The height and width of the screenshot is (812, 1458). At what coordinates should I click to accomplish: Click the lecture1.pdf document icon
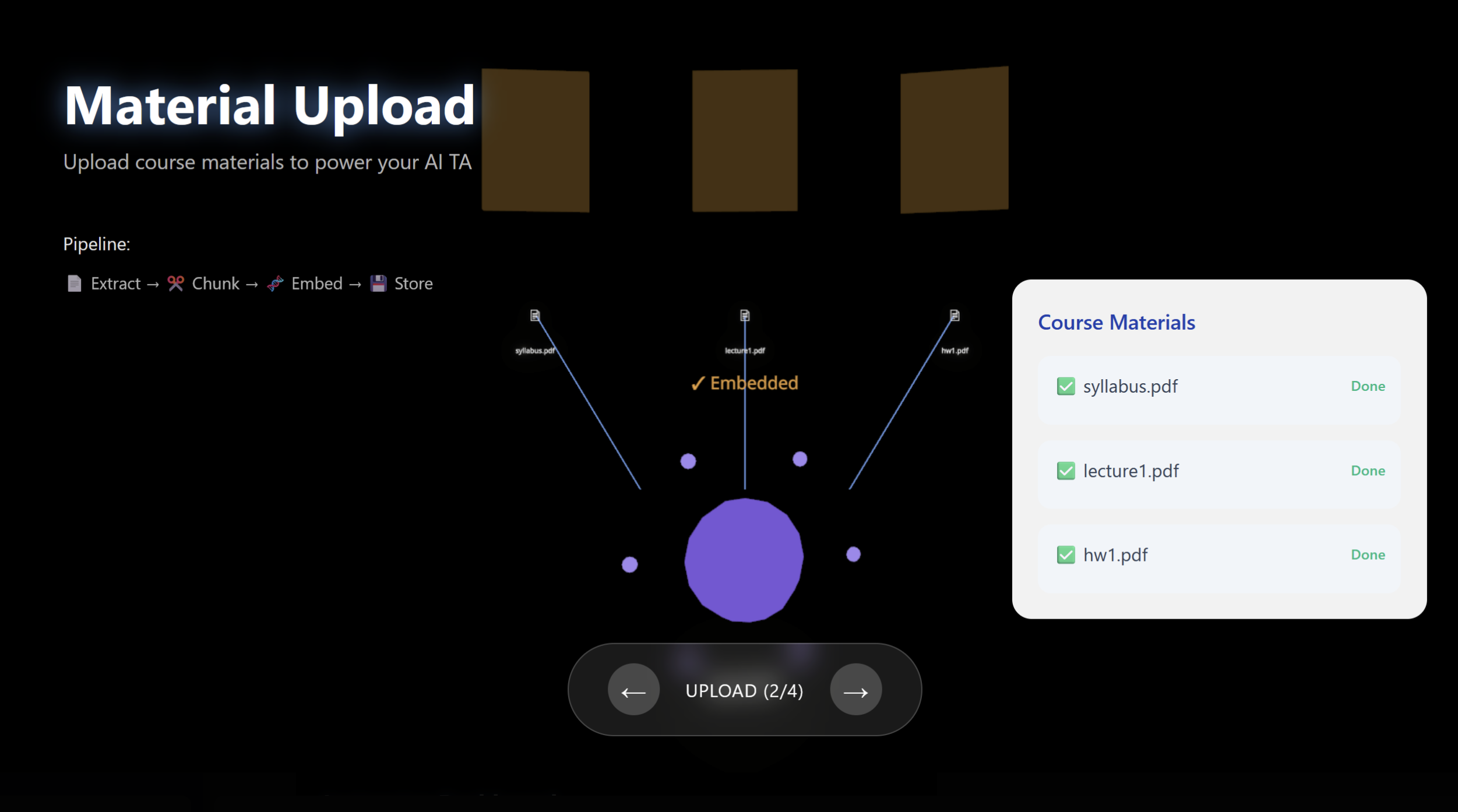coord(745,315)
